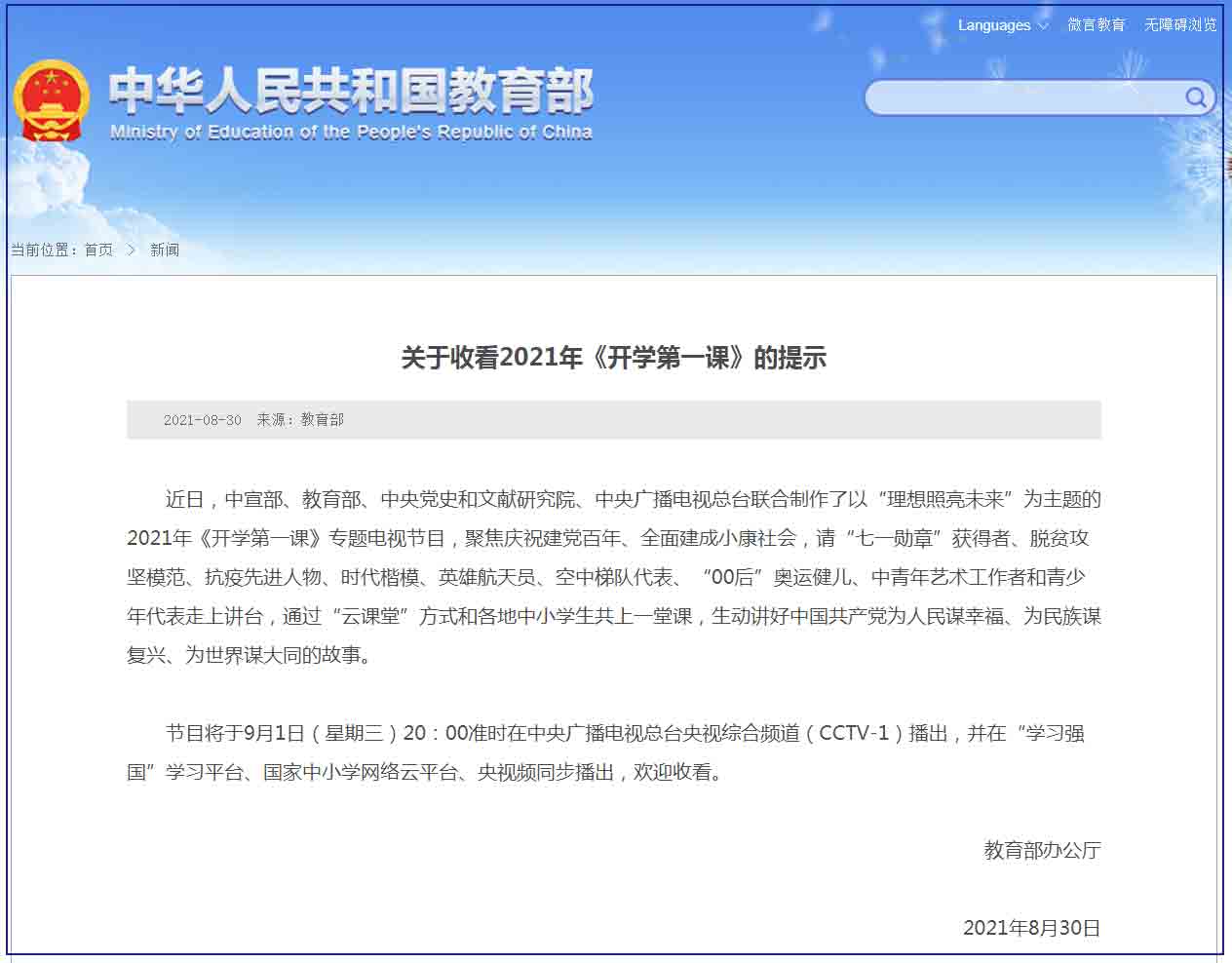Focus the site search input field

click(x=1025, y=97)
